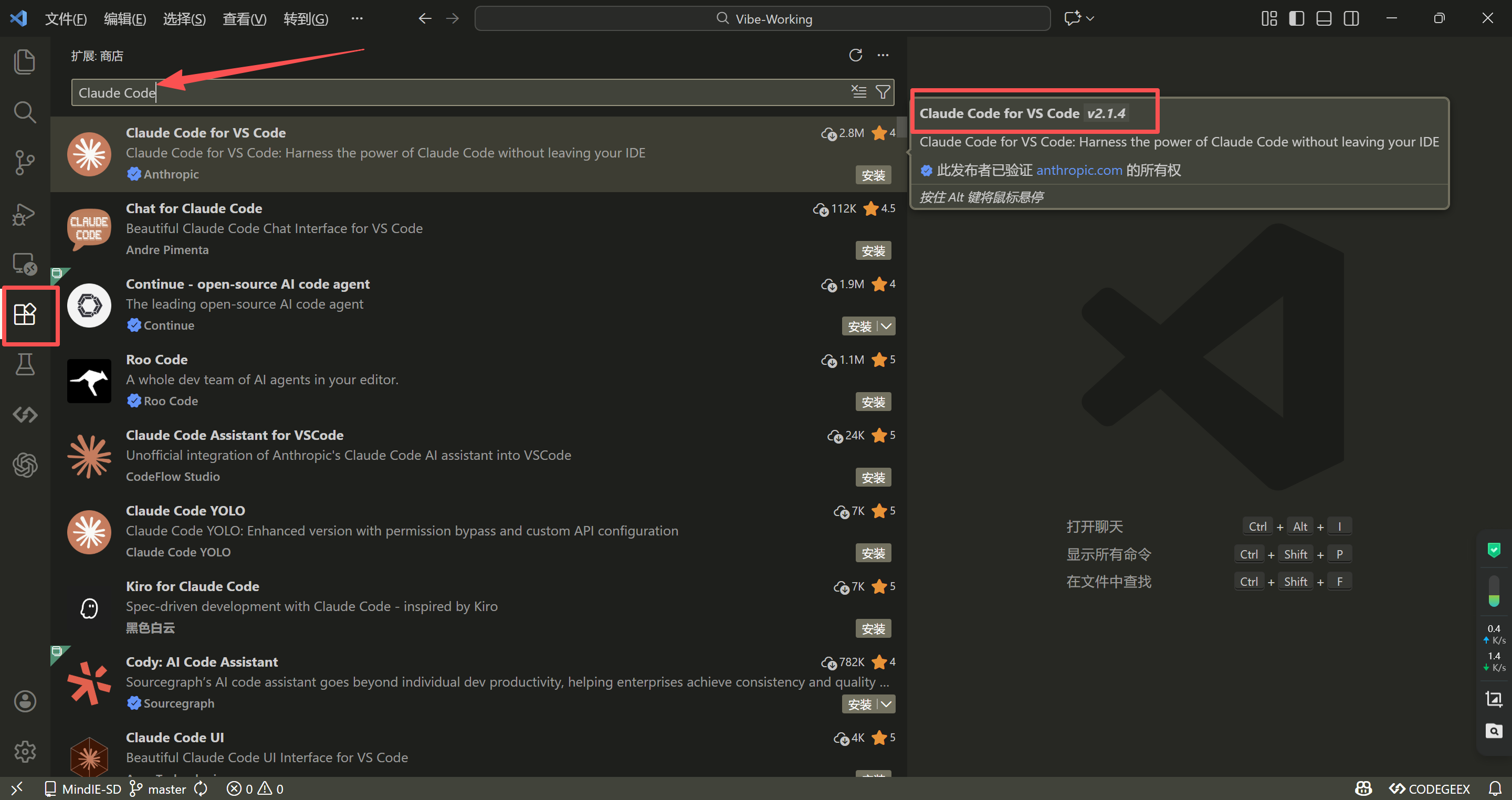
Task: Open the Source Control view
Action: [24, 163]
